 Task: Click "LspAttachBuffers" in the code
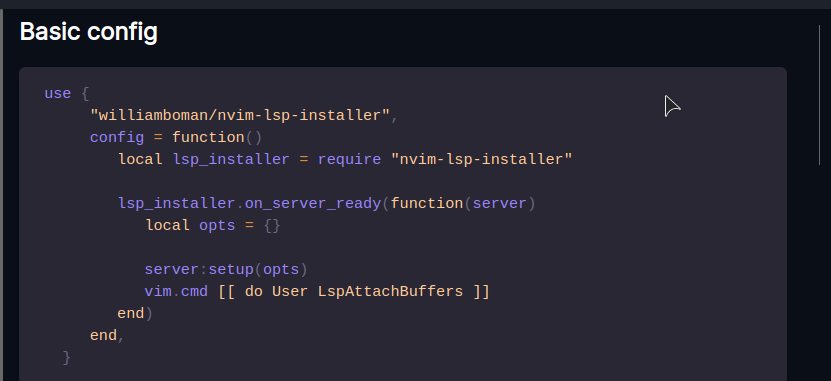pos(390,291)
